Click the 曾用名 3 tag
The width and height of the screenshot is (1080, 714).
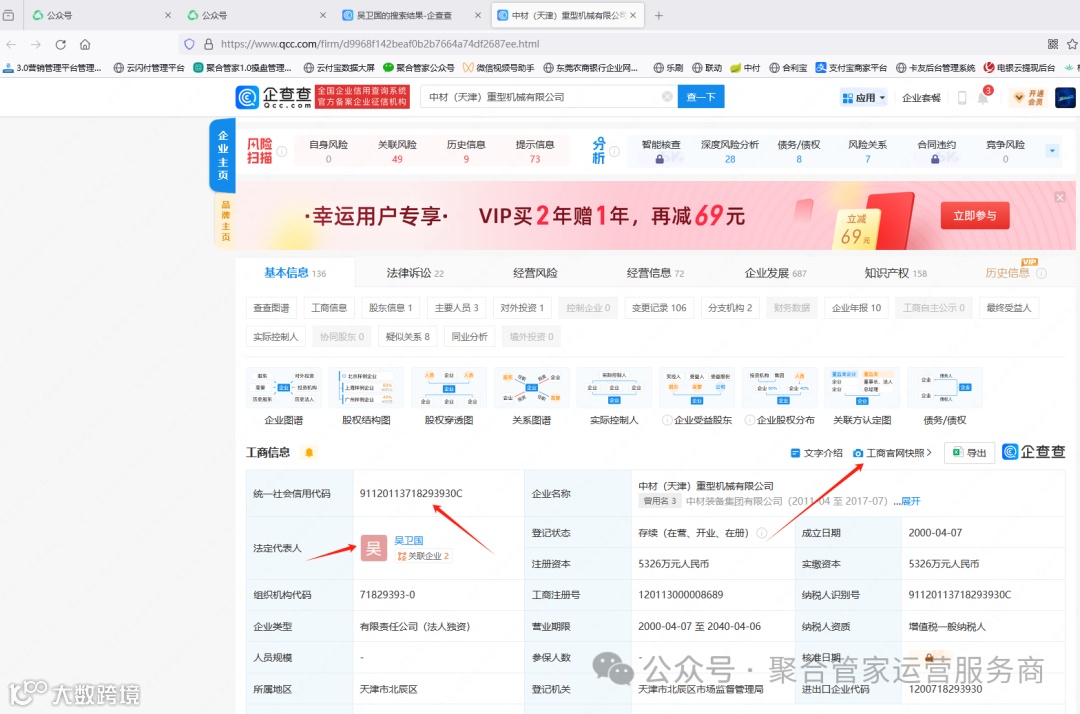click(660, 501)
